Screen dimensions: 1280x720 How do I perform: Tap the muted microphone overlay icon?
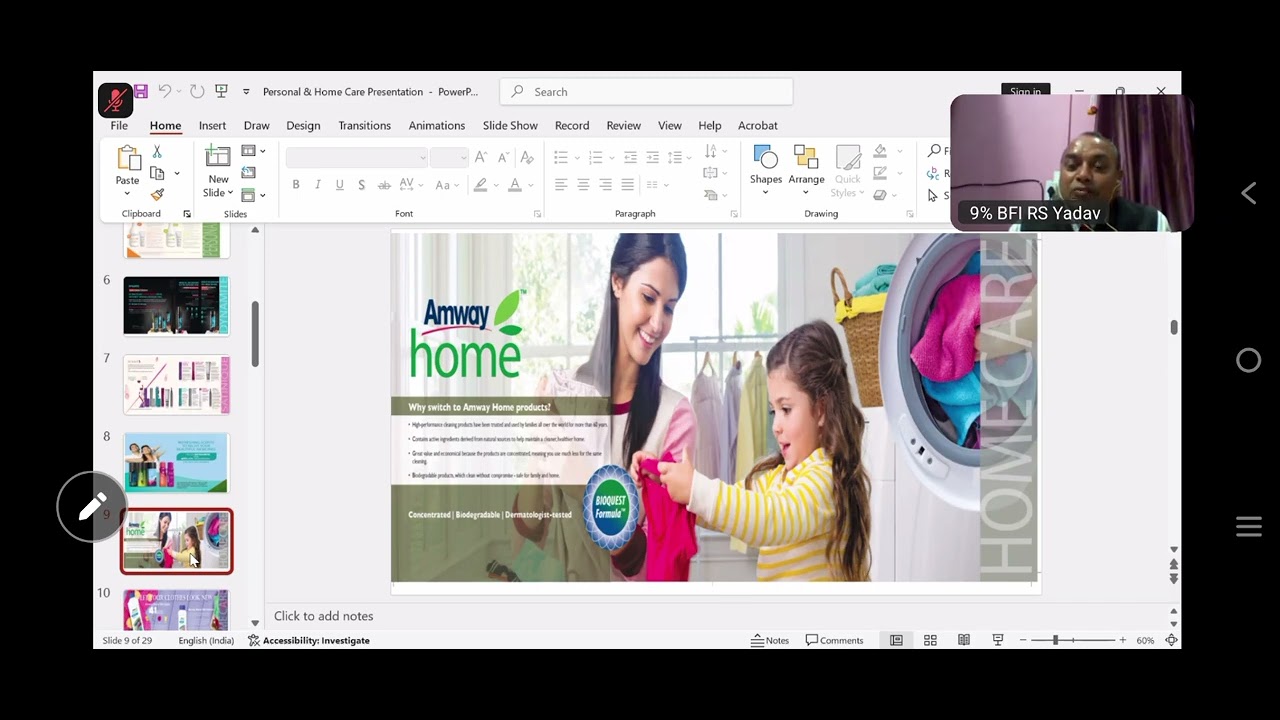pos(115,100)
